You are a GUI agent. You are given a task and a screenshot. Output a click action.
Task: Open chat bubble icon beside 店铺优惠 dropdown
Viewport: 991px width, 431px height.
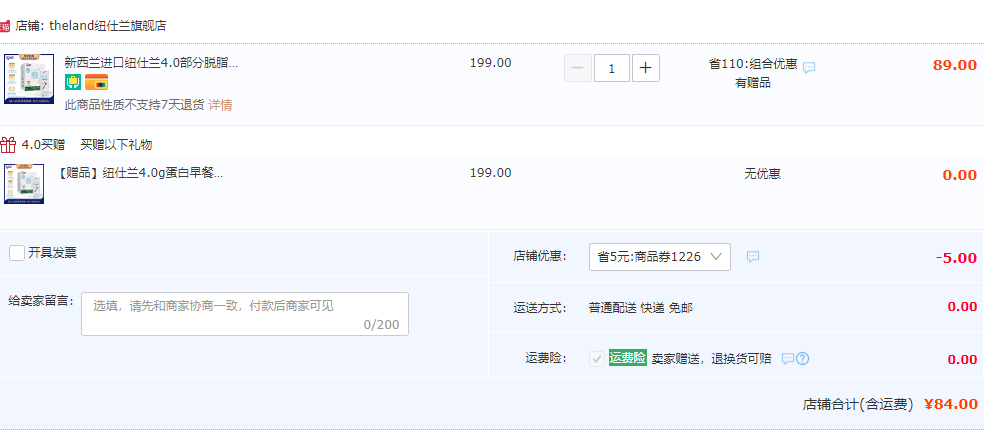pyautogui.click(x=753, y=257)
